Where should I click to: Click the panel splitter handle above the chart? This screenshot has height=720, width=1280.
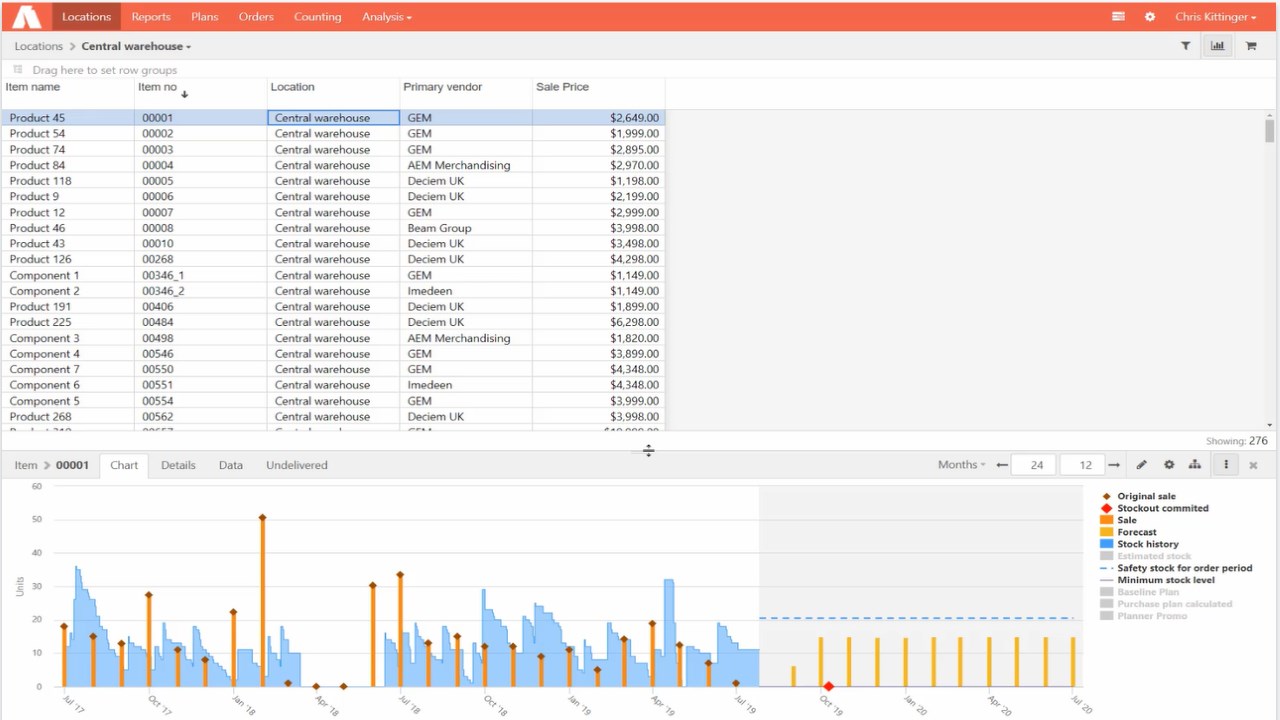click(x=648, y=451)
